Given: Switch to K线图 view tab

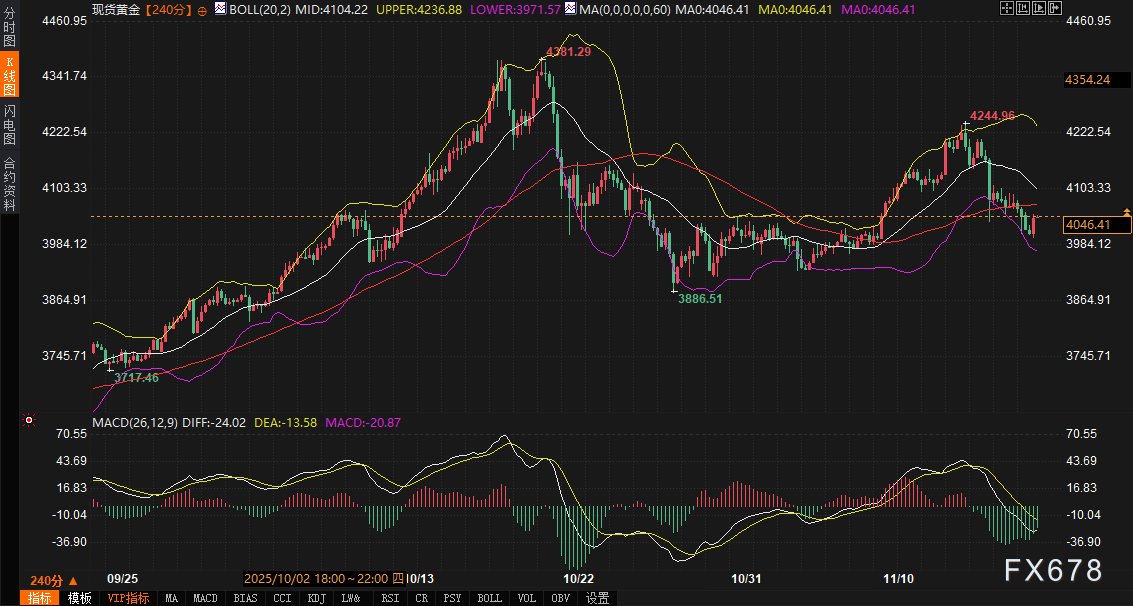Looking at the screenshot, I should pyautogui.click(x=10, y=76).
